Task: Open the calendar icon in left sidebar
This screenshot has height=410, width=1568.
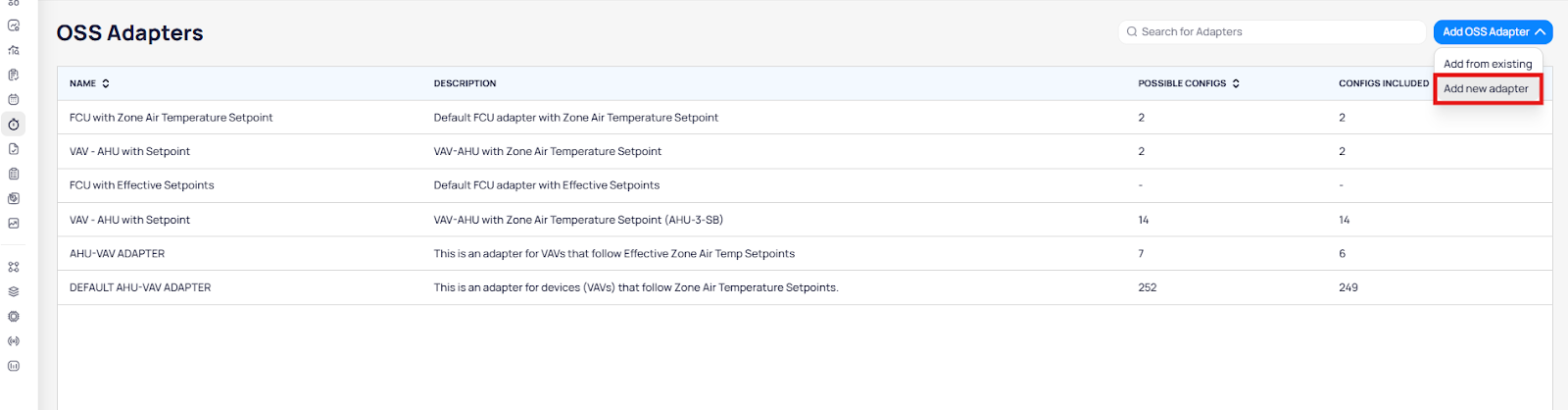Action: click(x=14, y=99)
